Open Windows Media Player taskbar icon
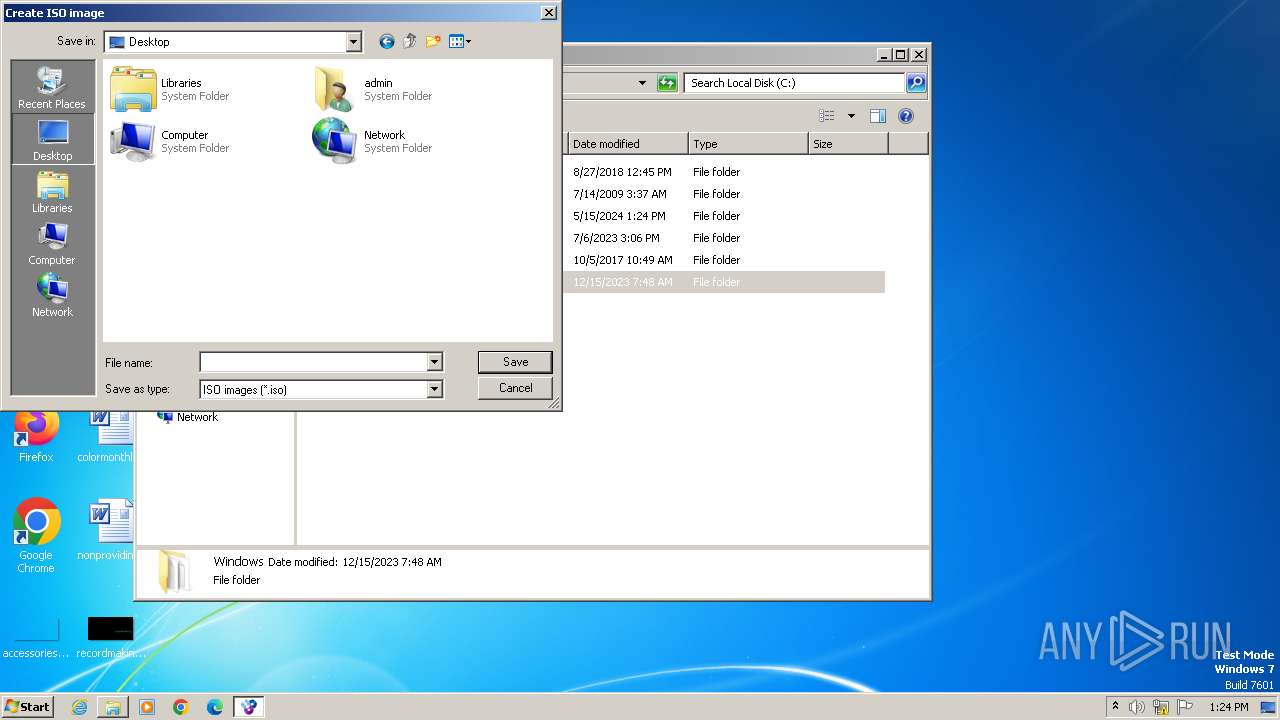Screen dimensions: 1280x720 [x=147, y=707]
